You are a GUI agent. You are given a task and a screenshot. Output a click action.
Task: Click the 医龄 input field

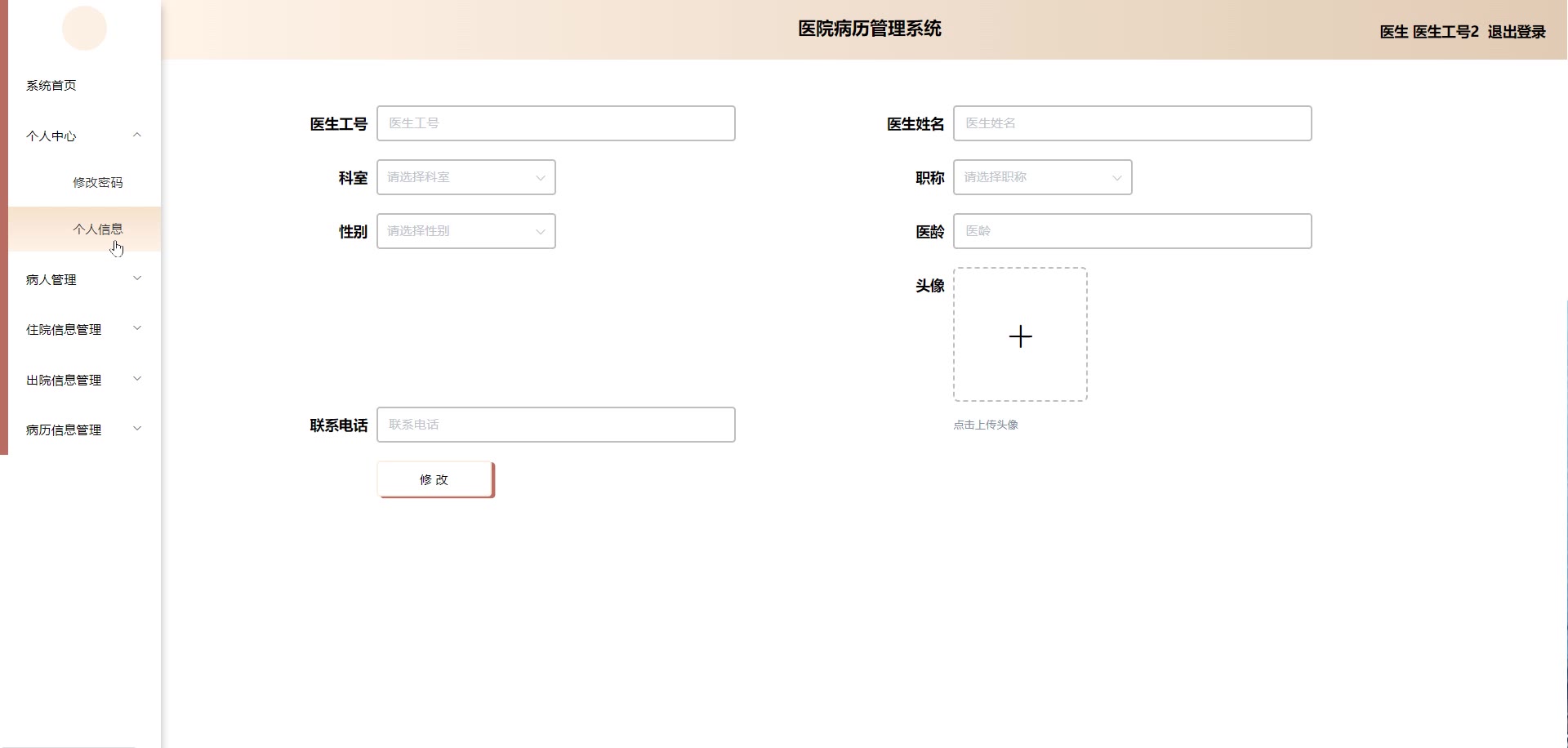(1133, 231)
